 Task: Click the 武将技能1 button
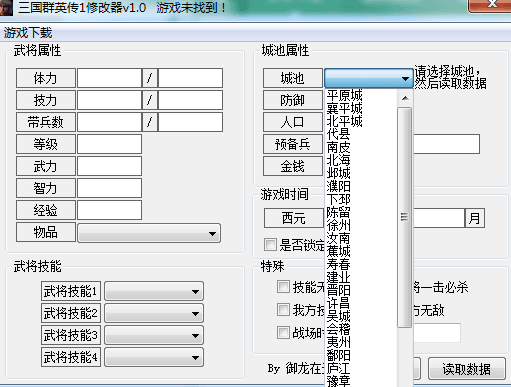point(71,291)
